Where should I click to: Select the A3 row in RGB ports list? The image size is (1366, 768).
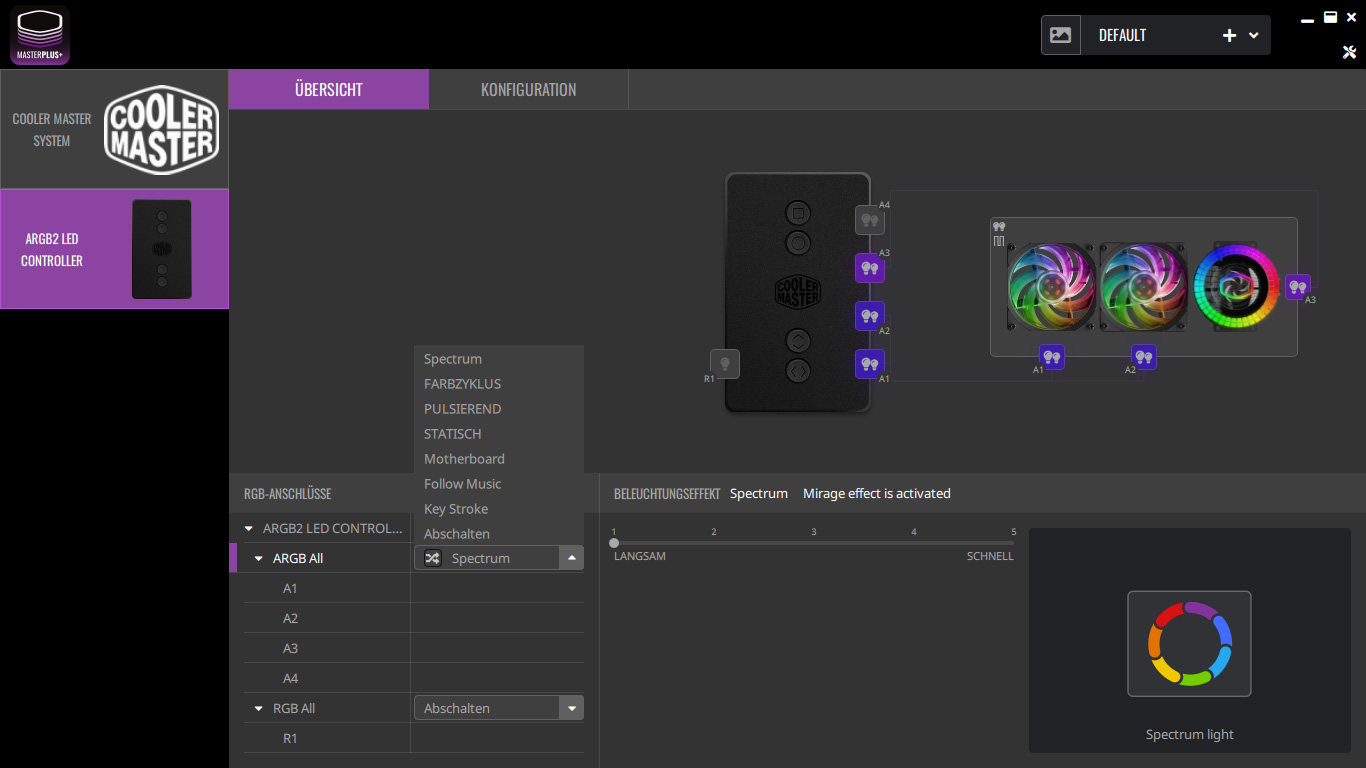[413, 648]
